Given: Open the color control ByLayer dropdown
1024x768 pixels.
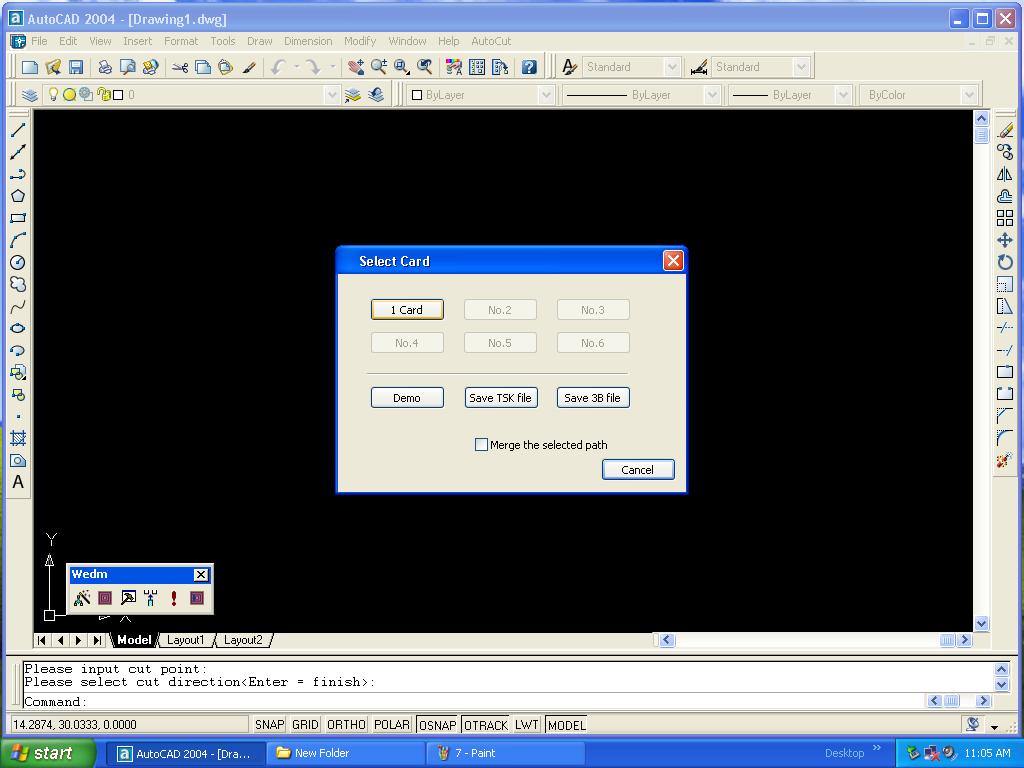Looking at the screenshot, I should pyautogui.click(x=546, y=95).
